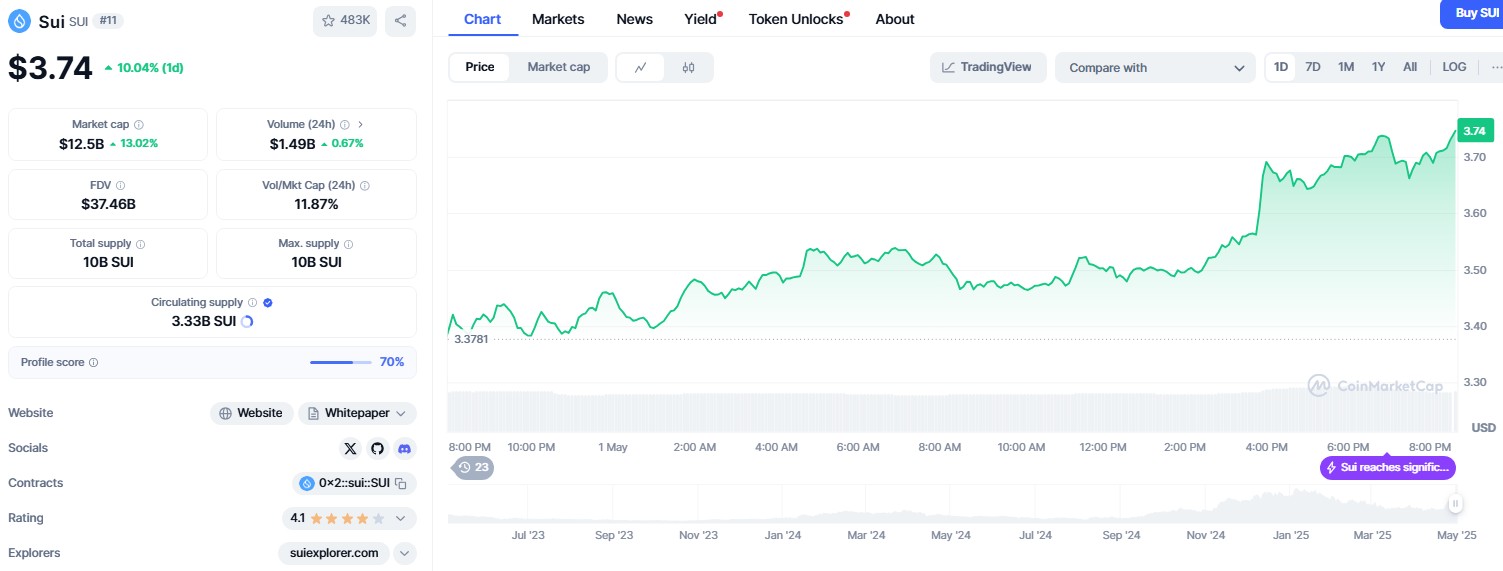
Task: Expand the Rating details chevron
Action: pyautogui.click(x=401, y=518)
